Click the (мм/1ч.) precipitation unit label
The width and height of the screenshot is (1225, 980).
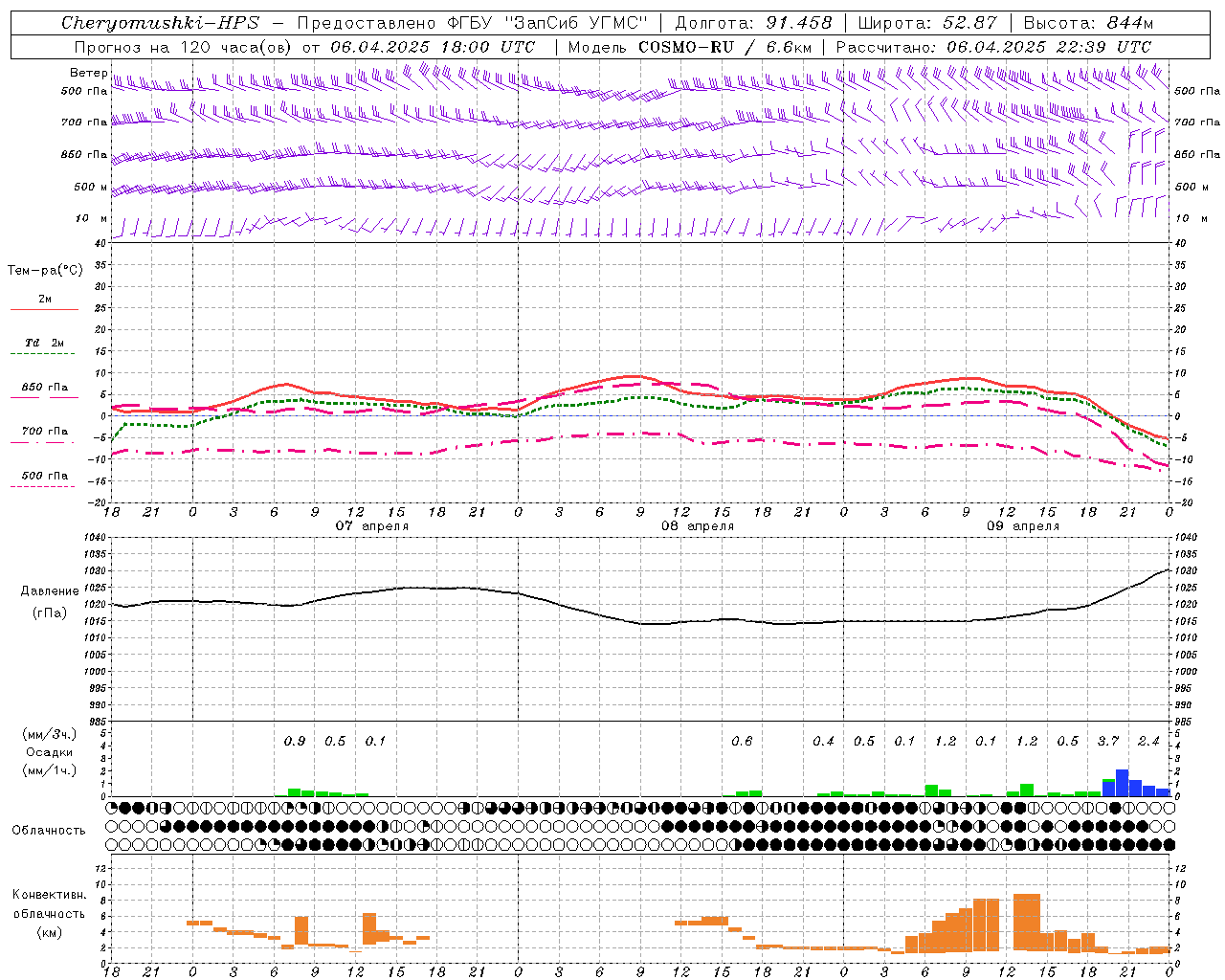tap(49, 769)
